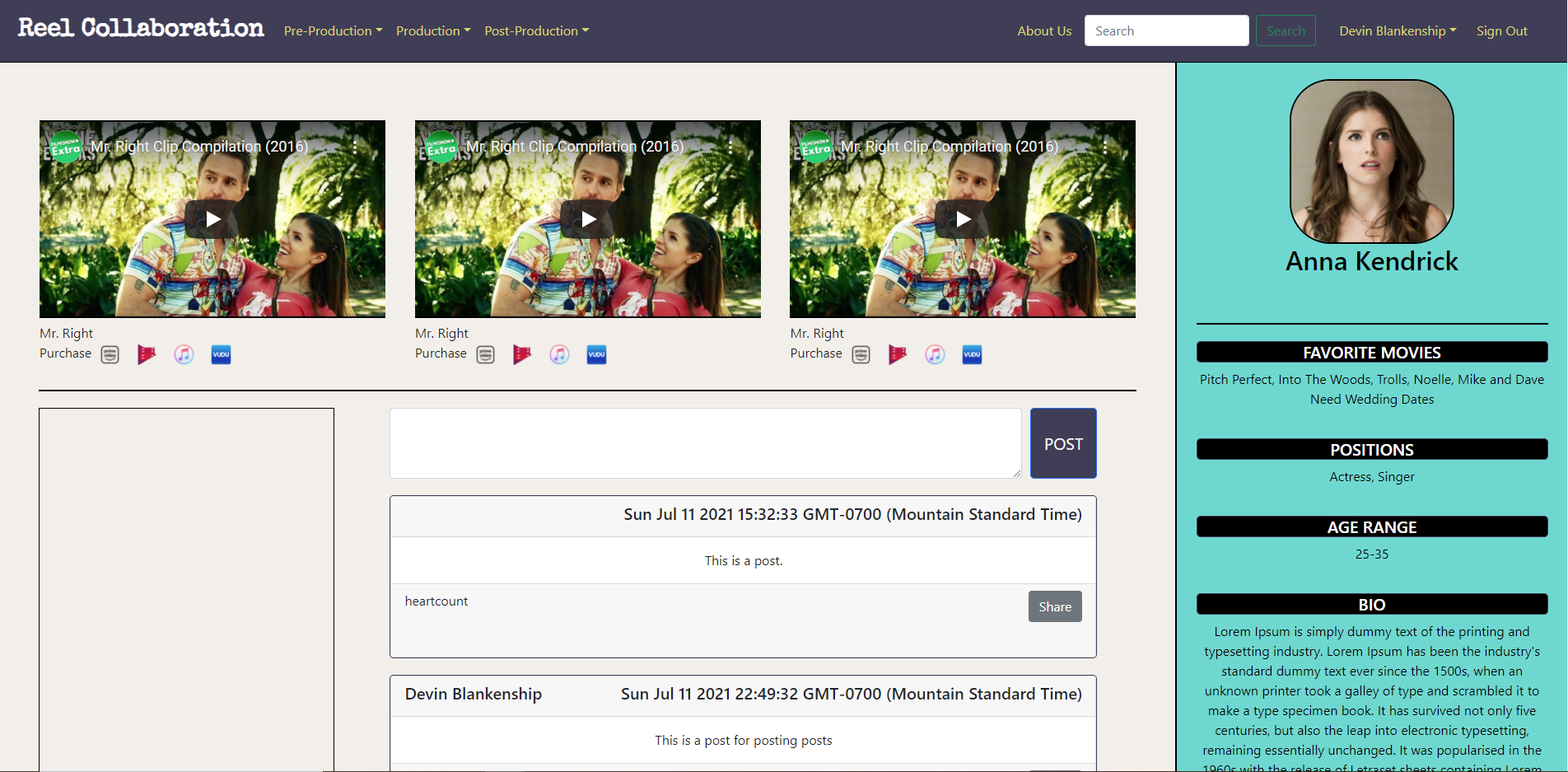The image size is (1568, 772).
Task: Click the Extra channel avatar on third video
Action: [x=816, y=147]
